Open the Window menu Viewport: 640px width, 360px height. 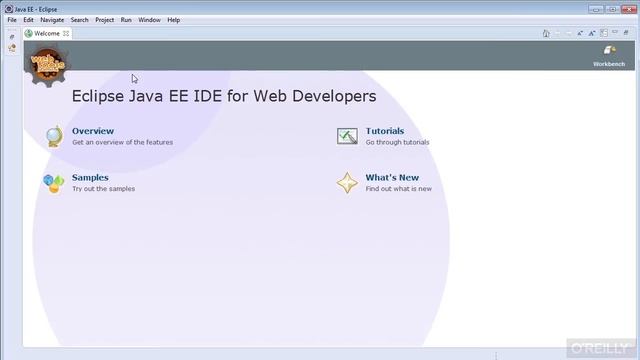tap(149, 20)
